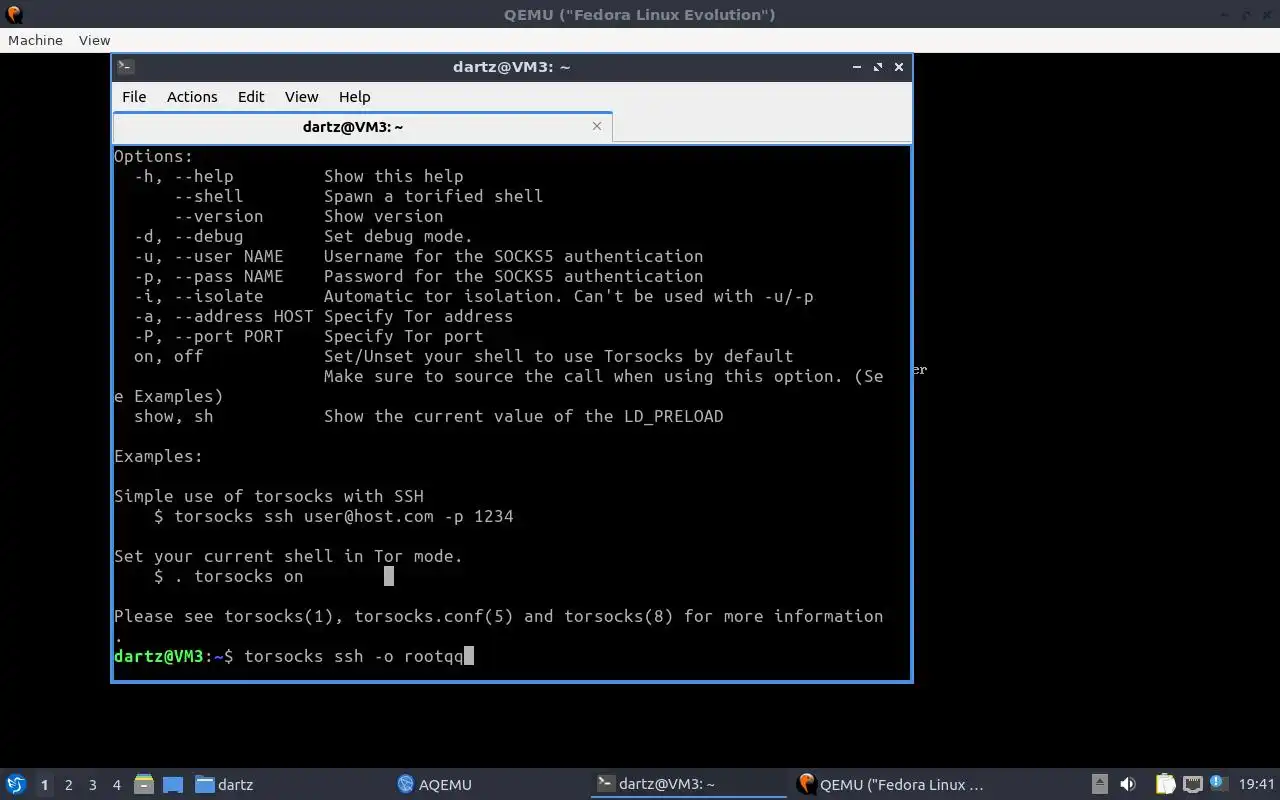This screenshot has width=1280, height=800.
Task: Click the QEMU window title text
Action: (x=640, y=14)
